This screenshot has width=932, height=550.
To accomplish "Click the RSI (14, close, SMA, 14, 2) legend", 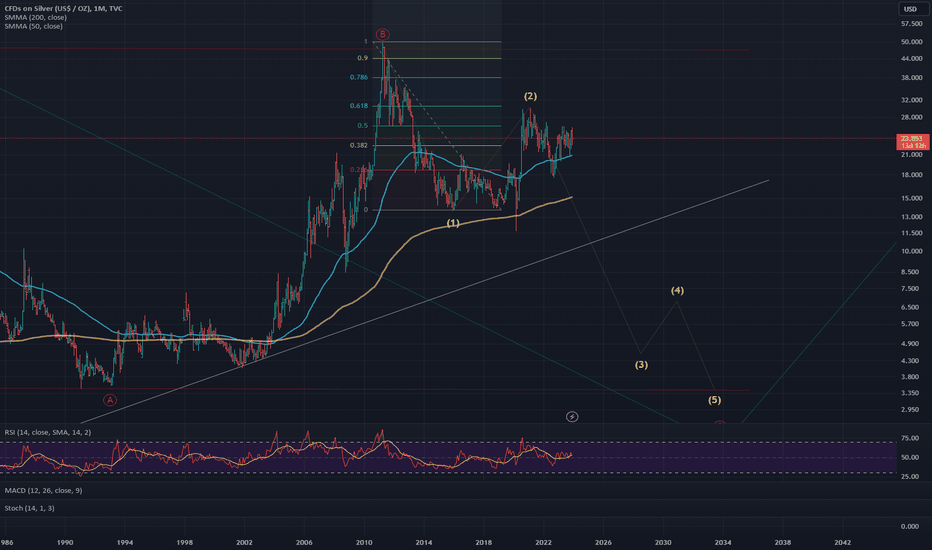I will pos(48,432).
